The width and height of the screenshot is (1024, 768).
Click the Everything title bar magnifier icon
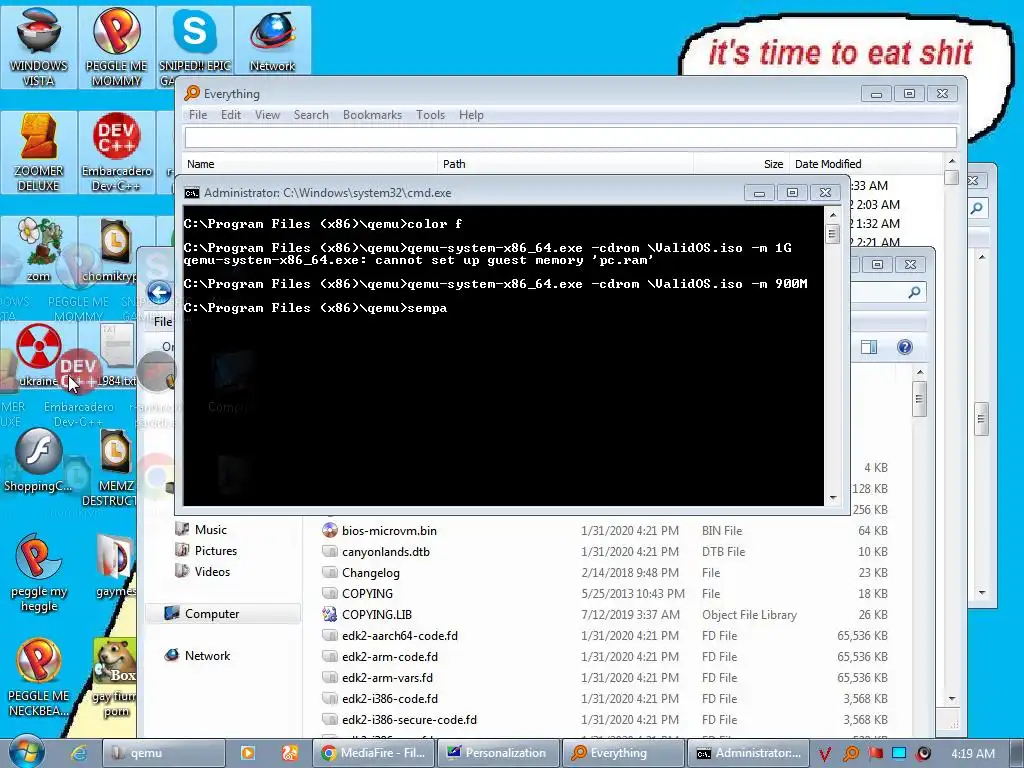tap(191, 93)
